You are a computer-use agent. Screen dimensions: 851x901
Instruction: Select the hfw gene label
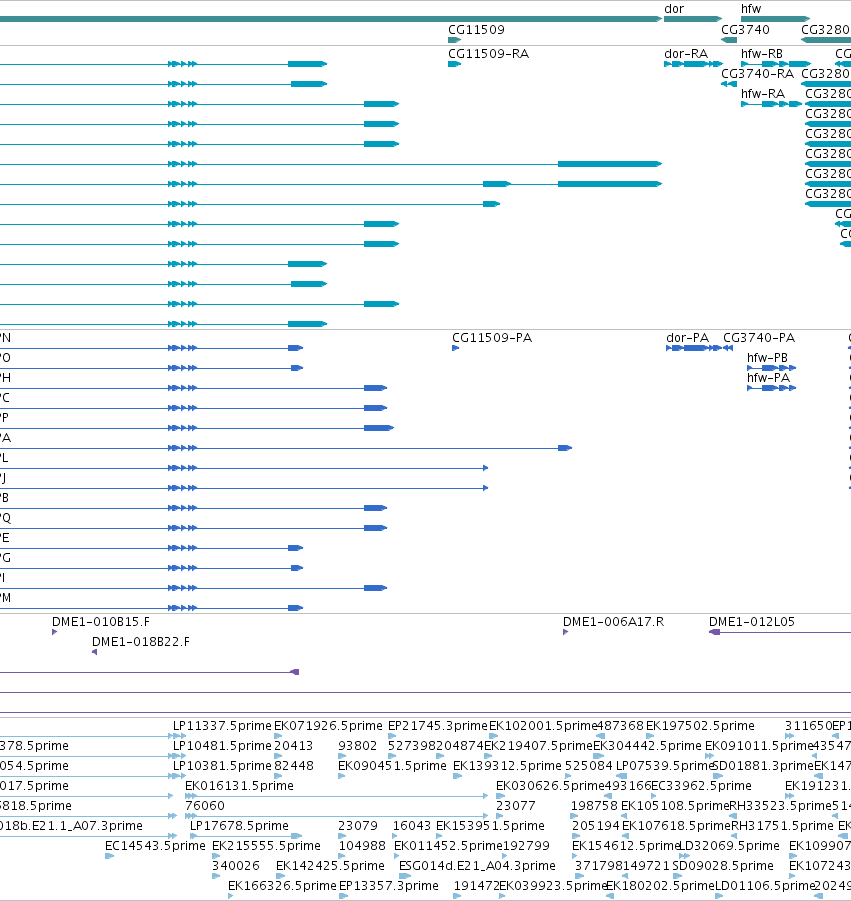tap(751, 9)
